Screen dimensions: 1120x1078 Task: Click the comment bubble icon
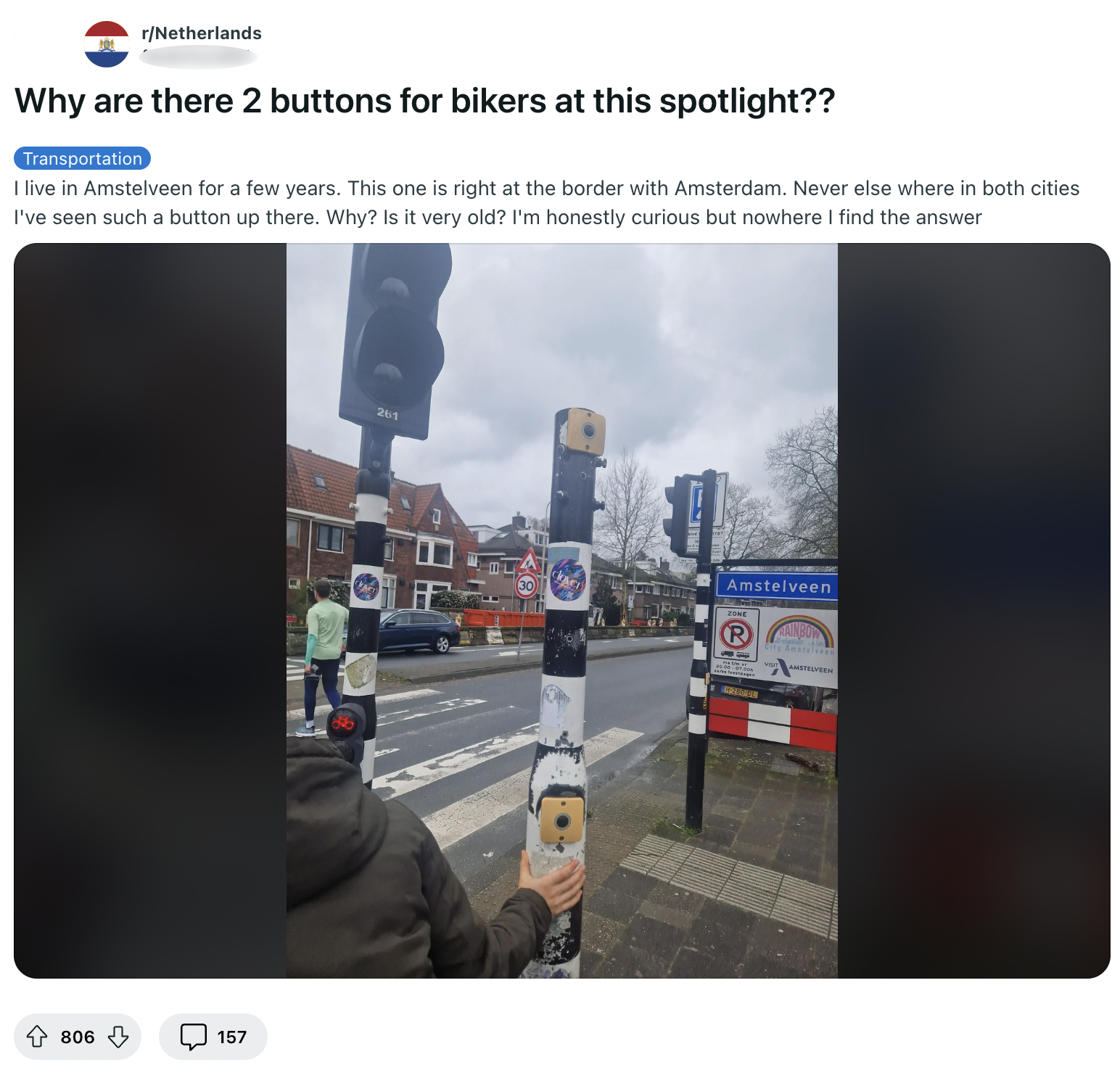point(193,1037)
